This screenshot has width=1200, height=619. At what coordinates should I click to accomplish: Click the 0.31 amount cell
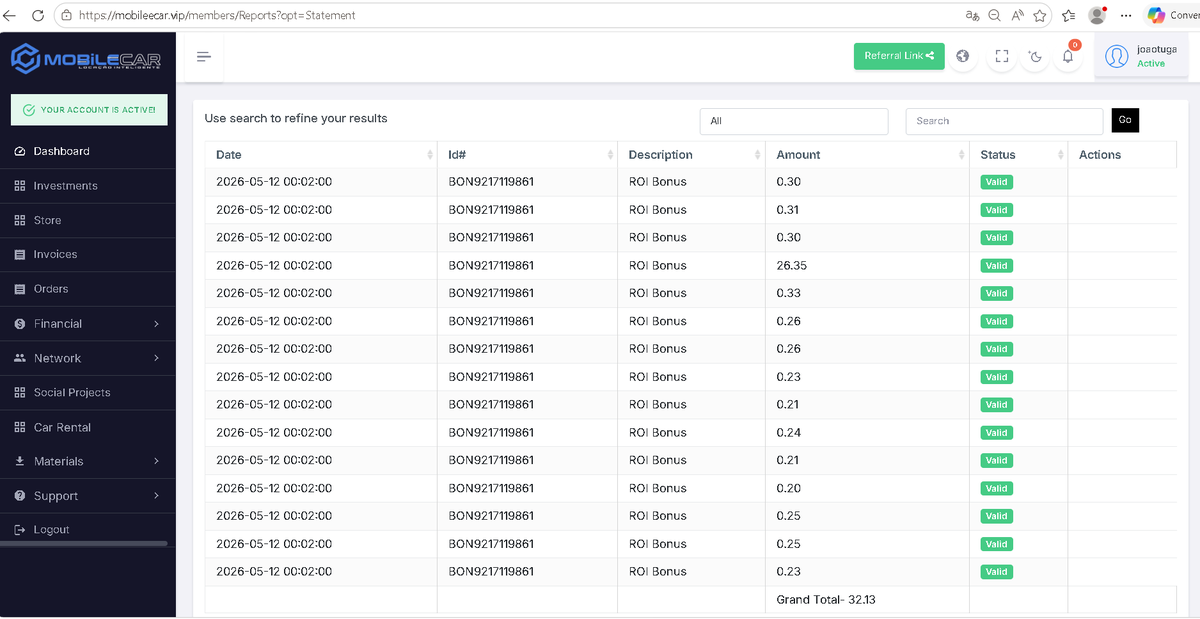click(x=867, y=210)
